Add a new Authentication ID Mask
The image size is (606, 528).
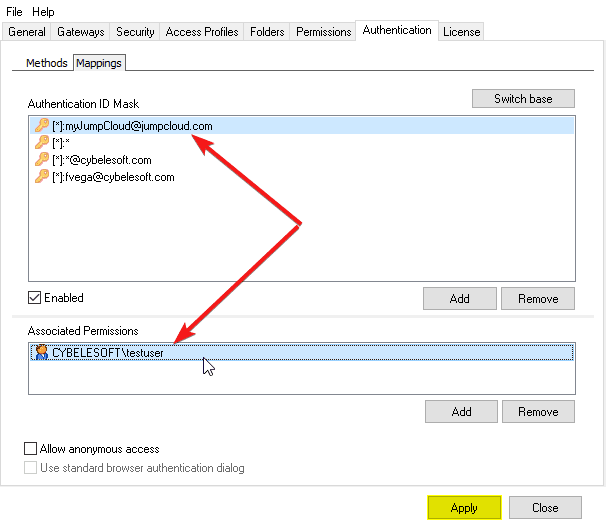(x=460, y=298)
